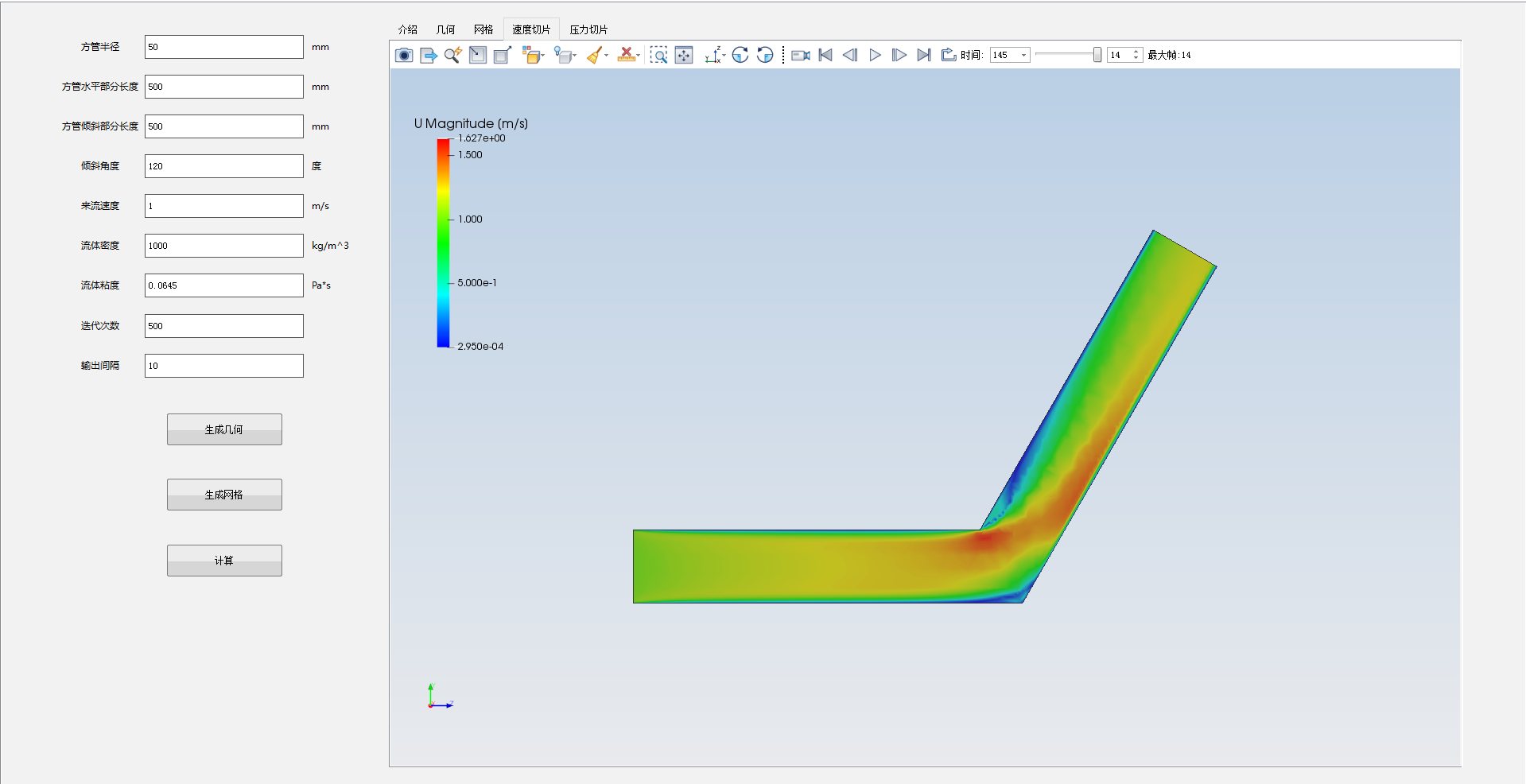Jump to the first animation frame
This screenshot has height=784, width=1526.
[825, 55]
